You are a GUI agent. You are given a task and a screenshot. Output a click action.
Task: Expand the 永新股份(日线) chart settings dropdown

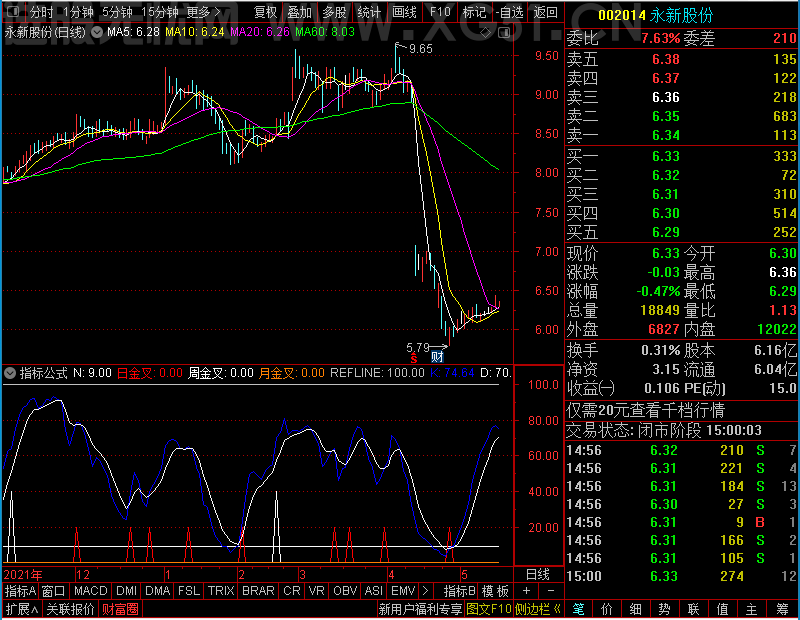tap(96, 32)
